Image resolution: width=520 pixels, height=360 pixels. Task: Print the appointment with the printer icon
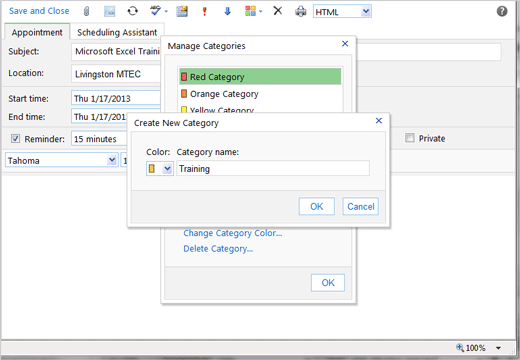point(301,11)
